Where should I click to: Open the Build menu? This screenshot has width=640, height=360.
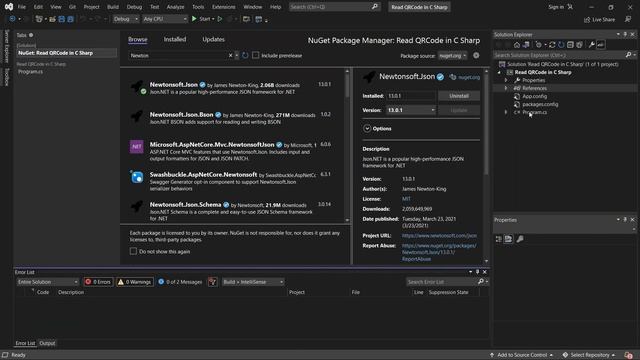(113, 7)
